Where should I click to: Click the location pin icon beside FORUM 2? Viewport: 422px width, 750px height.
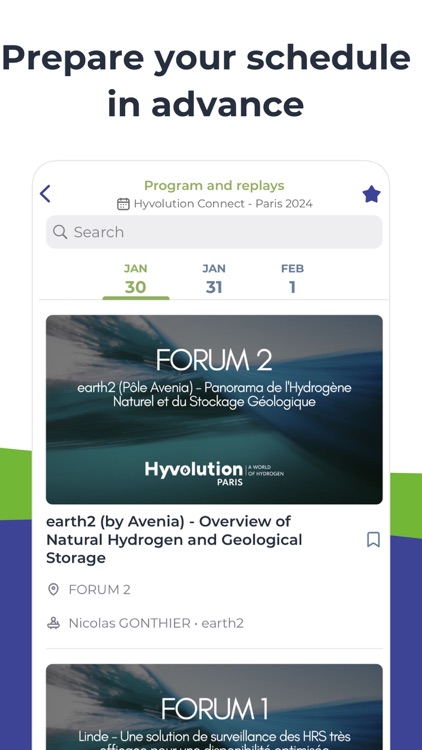tap(54, 589)
